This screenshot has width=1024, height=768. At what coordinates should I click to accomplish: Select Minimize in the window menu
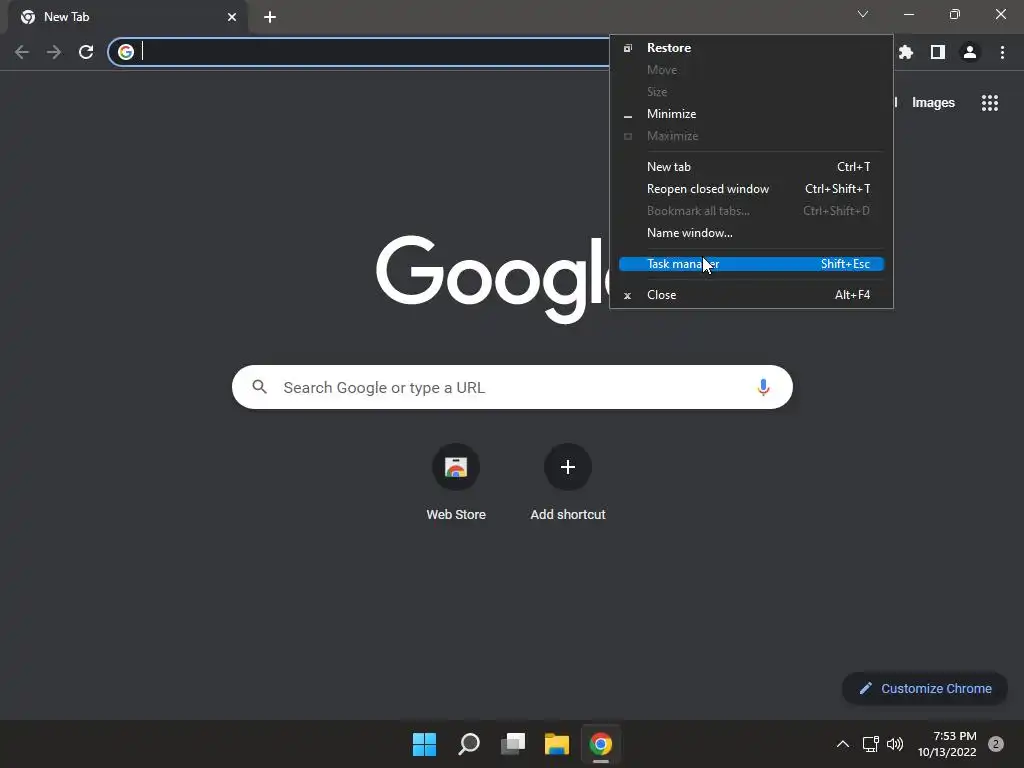[751, 114]
